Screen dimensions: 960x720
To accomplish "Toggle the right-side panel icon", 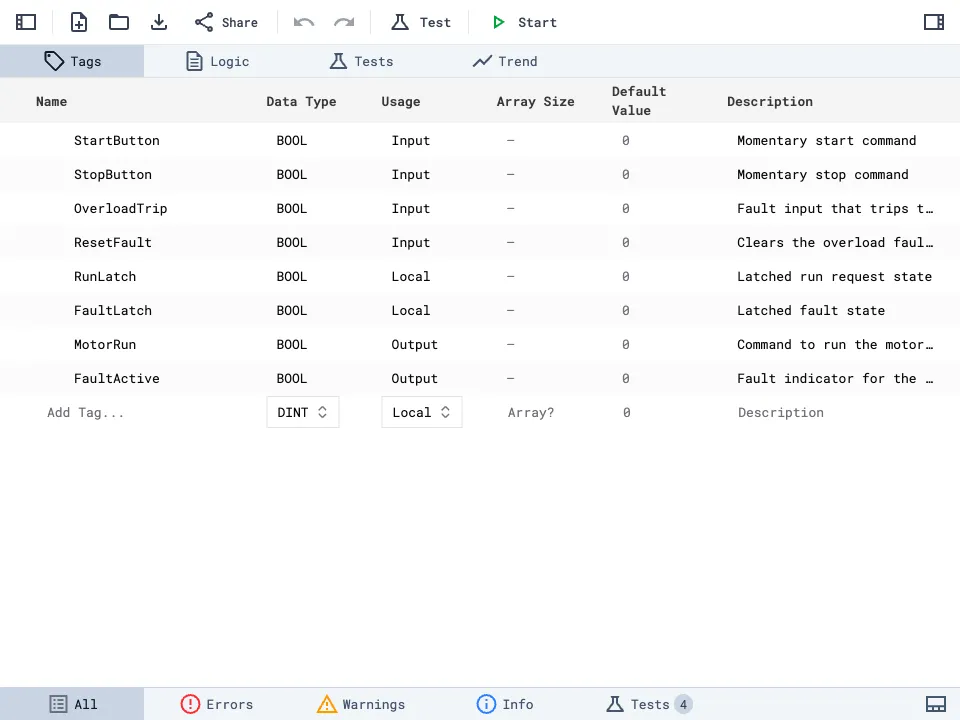I will (x=933, y=20).
